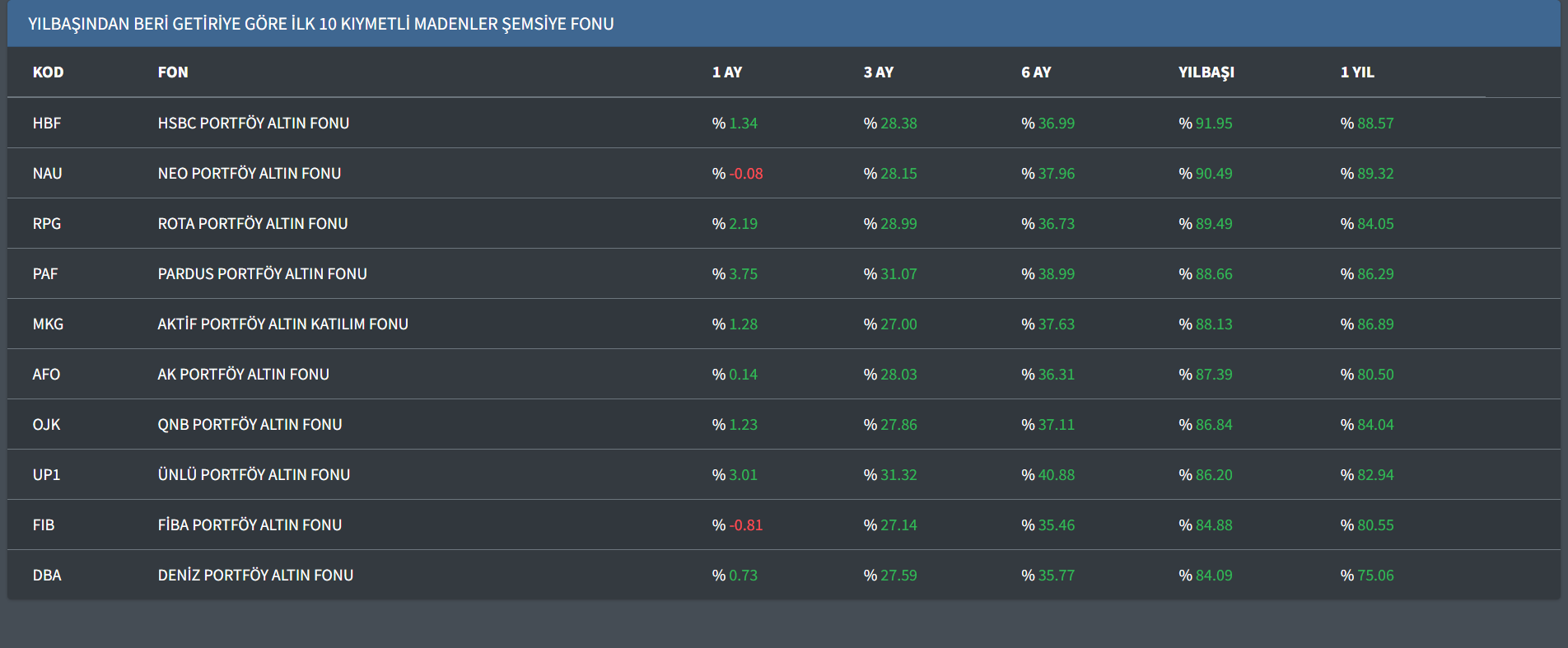This screenshot has width=1568, height=648.
Task: Click the FON column header
Action: 173,72
